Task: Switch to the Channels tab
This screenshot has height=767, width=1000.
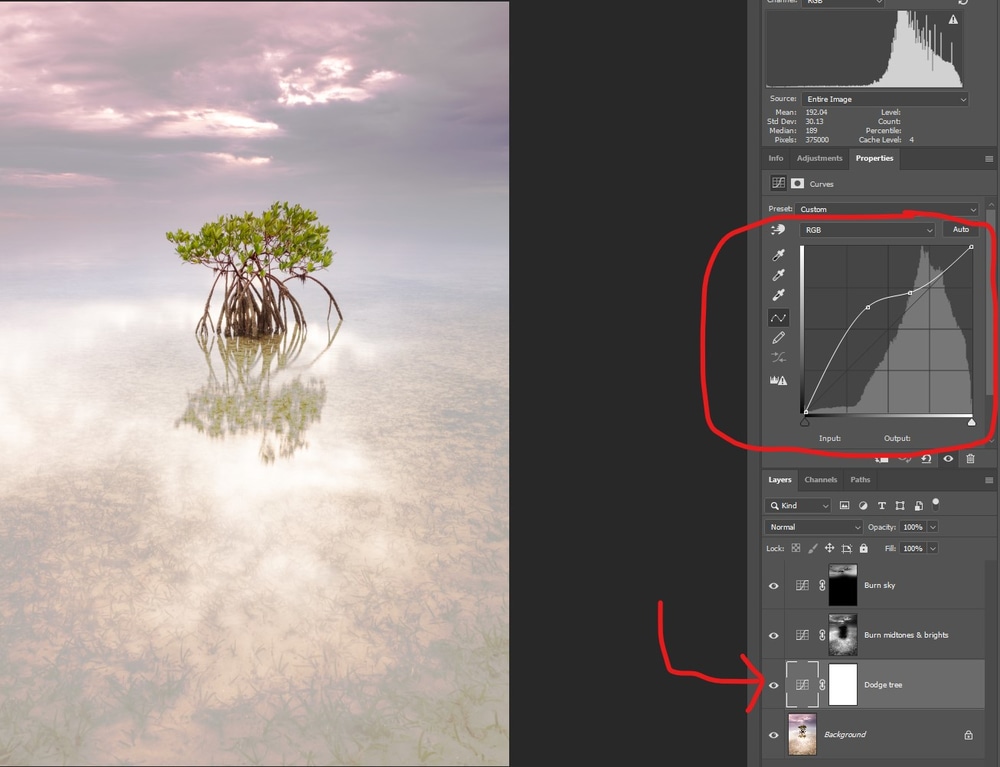Action: [x=821, y=479]
